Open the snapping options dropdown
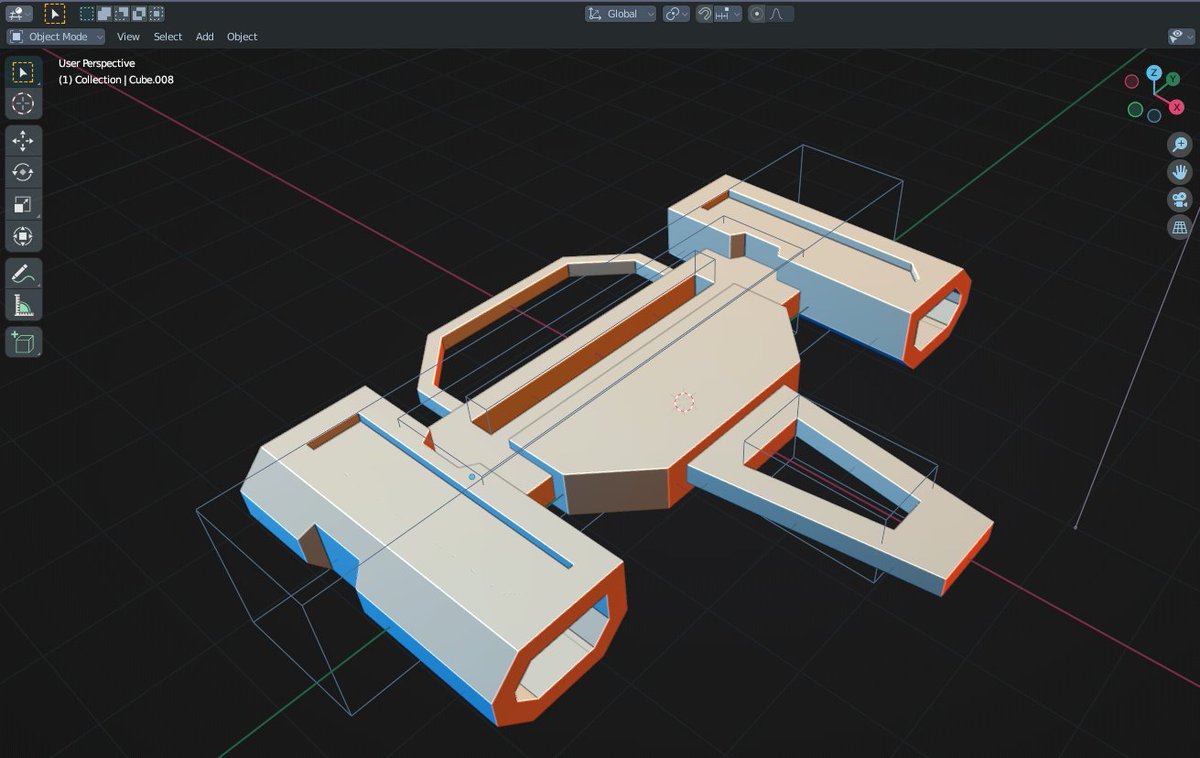The width and height of the screenshot is (1200, 758). (728, 14)
